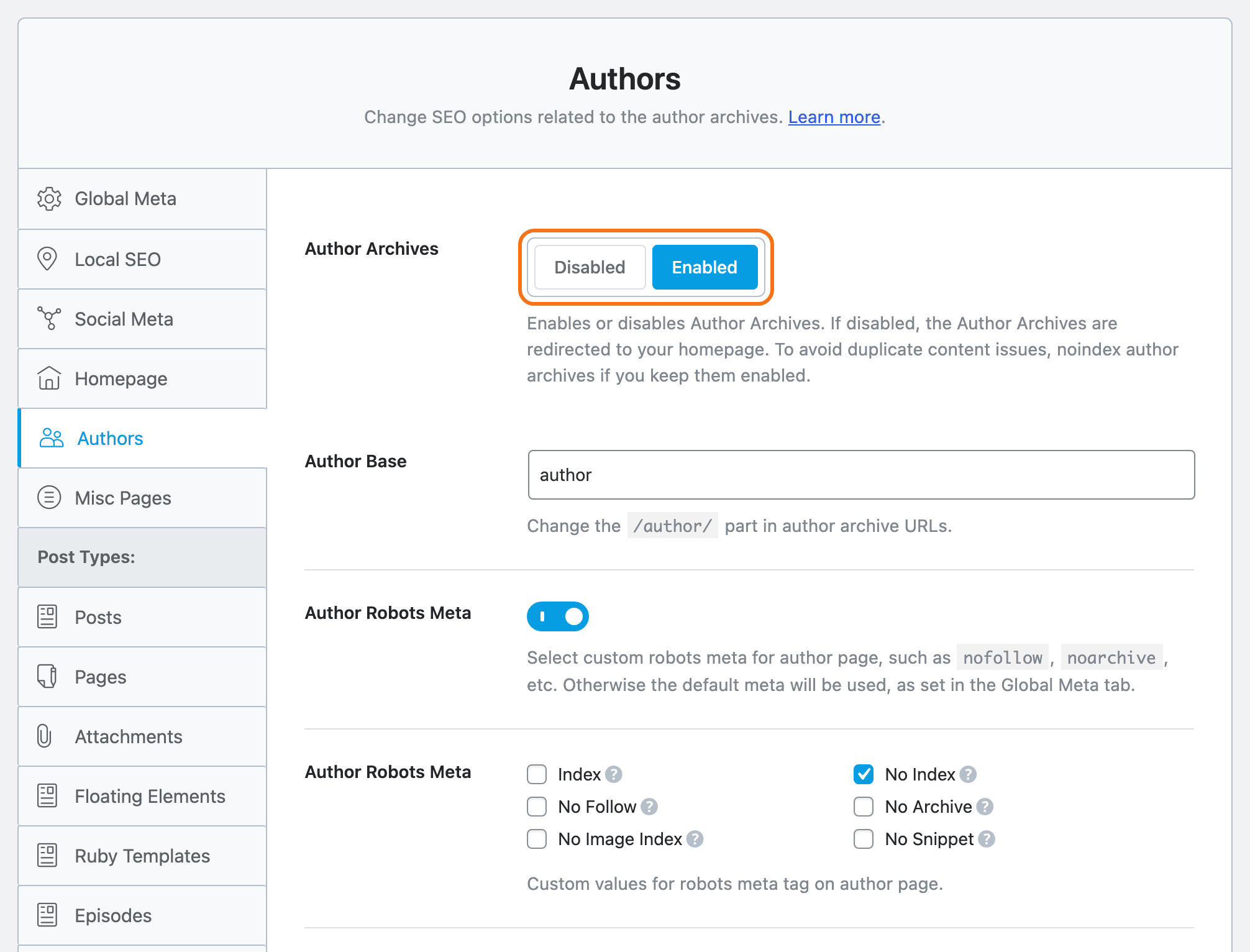Check the No Snippet checkbox
The image size is (1250, 952).
tap(864, 839)
